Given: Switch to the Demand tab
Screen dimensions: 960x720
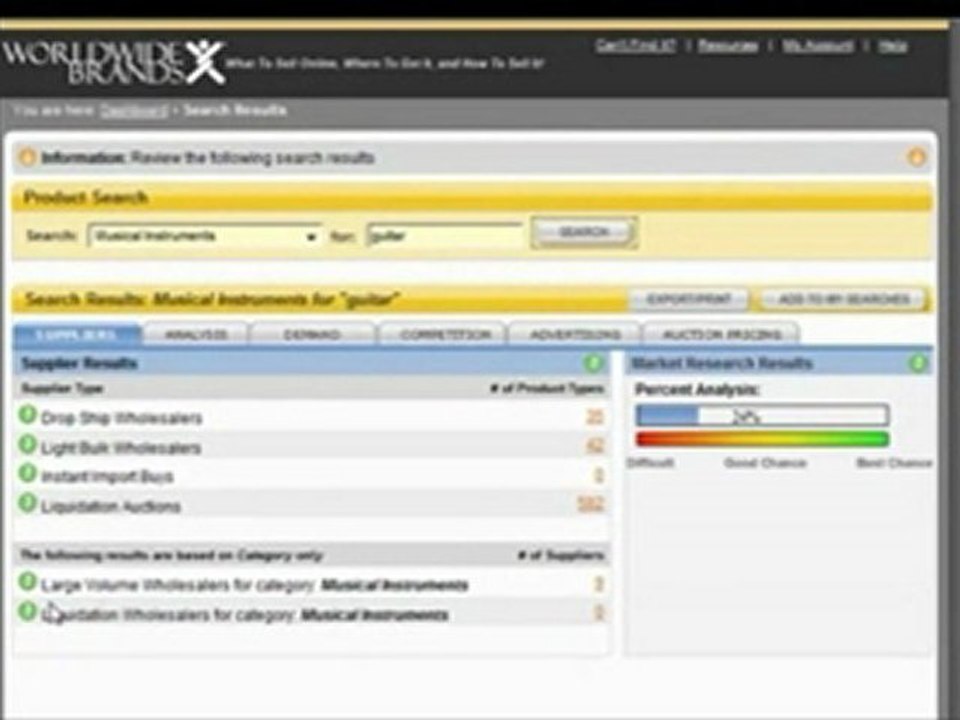Looking at the screenshot, I should click(313, 335).
